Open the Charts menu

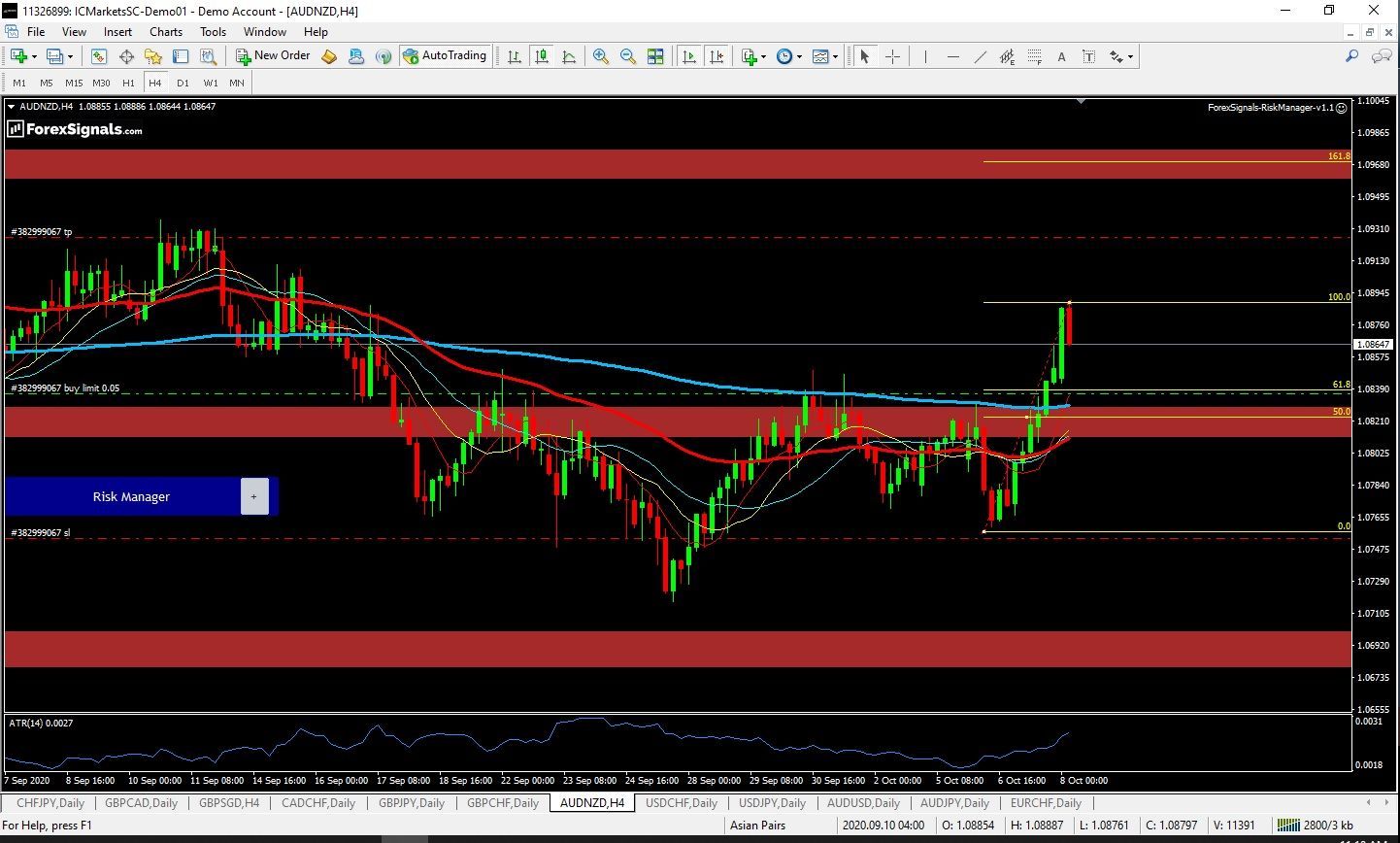click(x=166, y=31)
